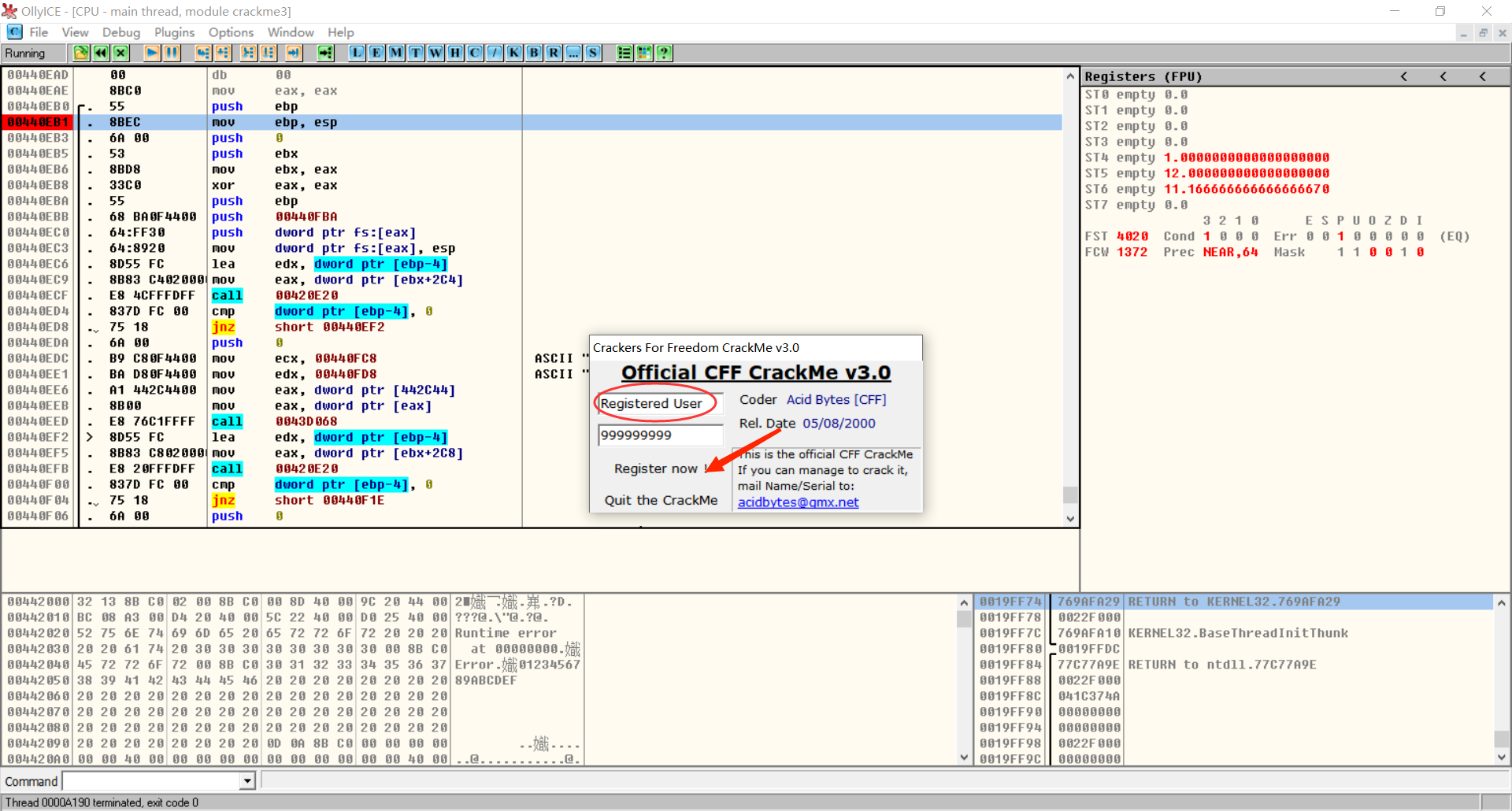Screen dimensions: 1512x811
Task: Open the Debug menu
Action: [120, 32]
